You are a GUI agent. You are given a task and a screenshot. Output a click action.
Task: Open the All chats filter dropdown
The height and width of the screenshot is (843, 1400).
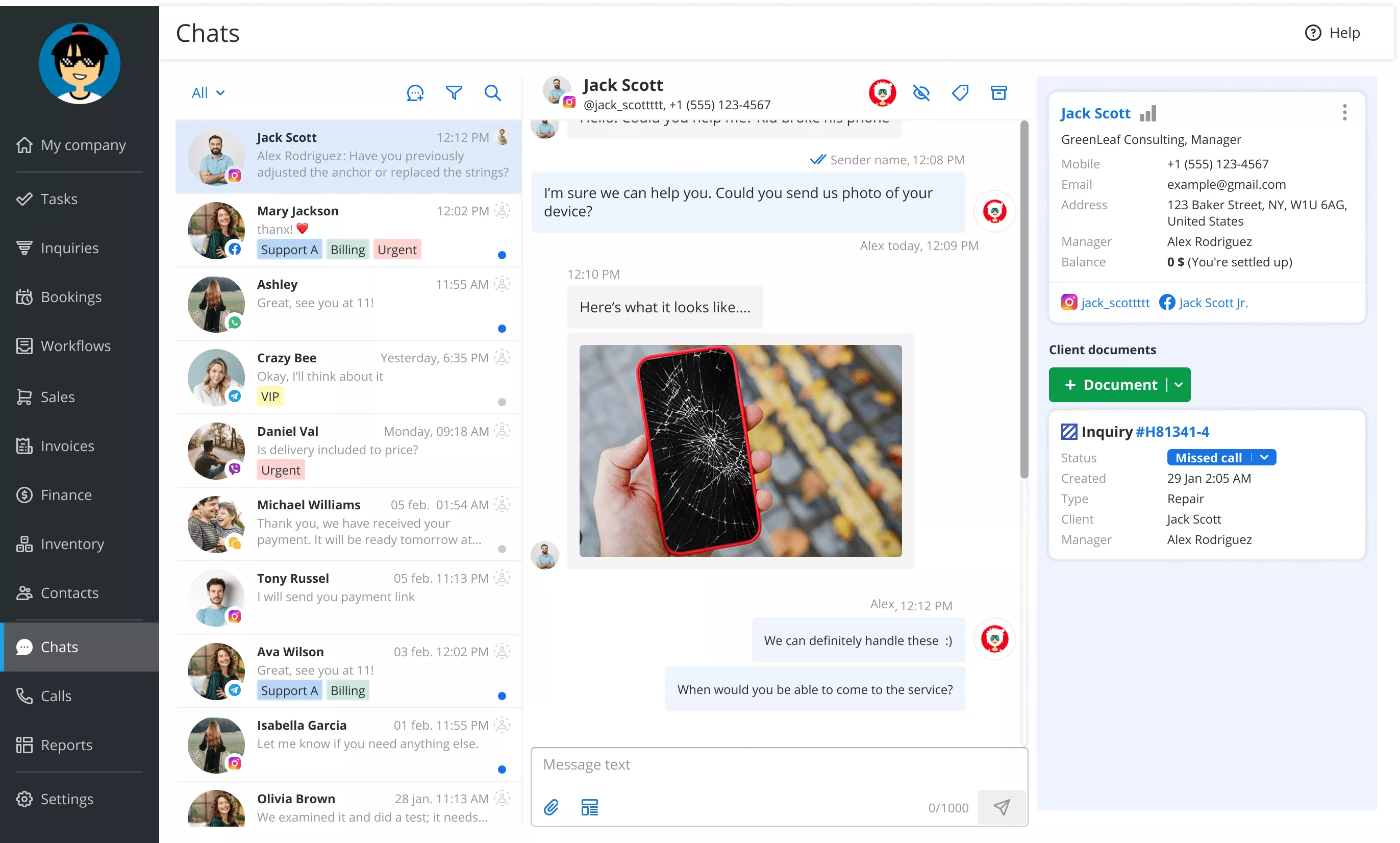click(207, 92)
